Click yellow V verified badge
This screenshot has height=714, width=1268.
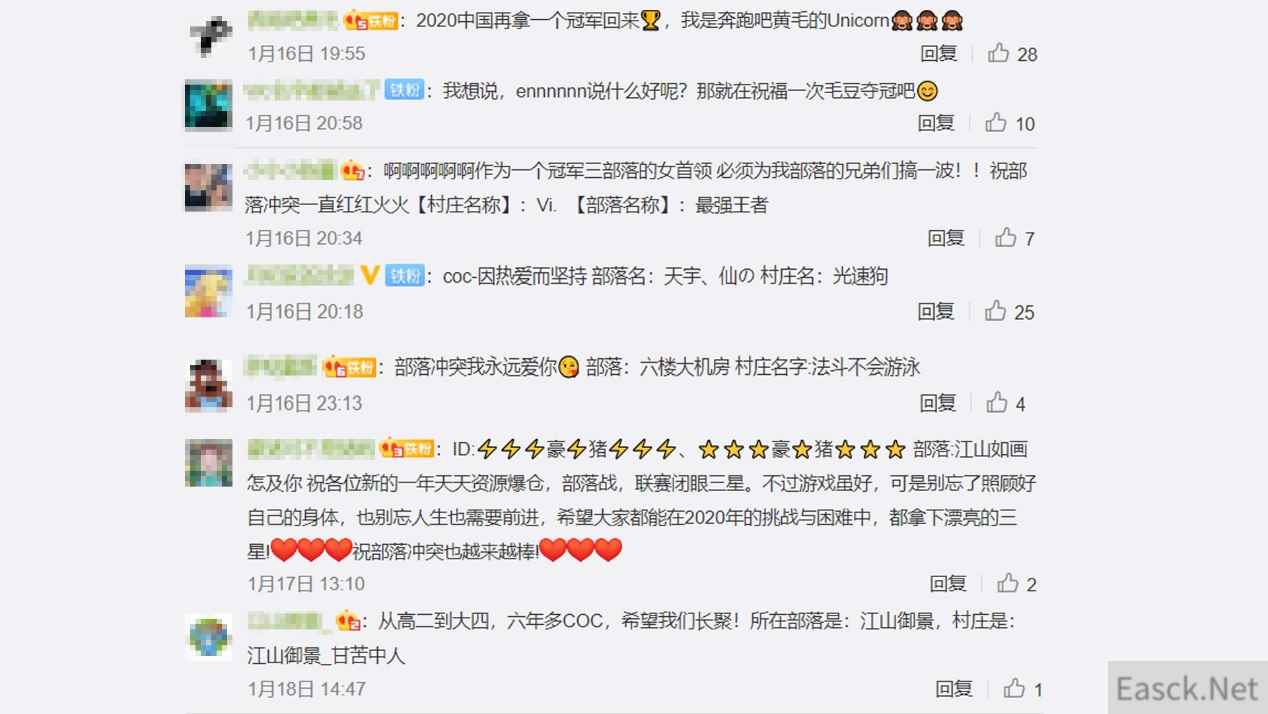[370, 275]
